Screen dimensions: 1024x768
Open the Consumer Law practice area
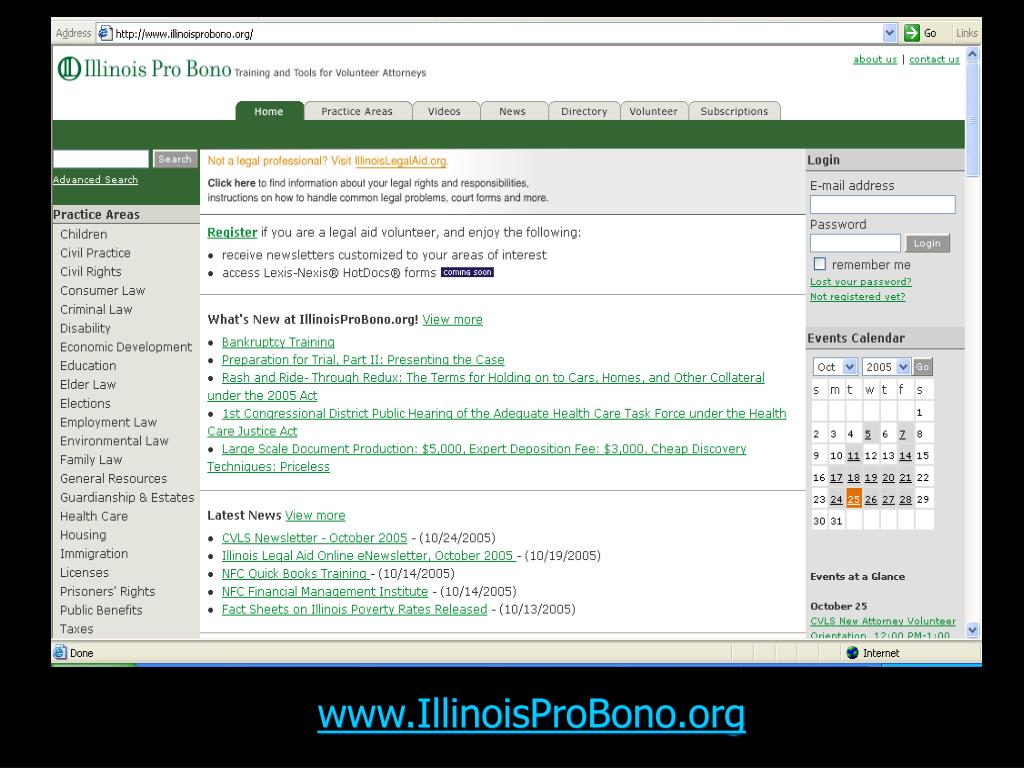tap(103, 291)
